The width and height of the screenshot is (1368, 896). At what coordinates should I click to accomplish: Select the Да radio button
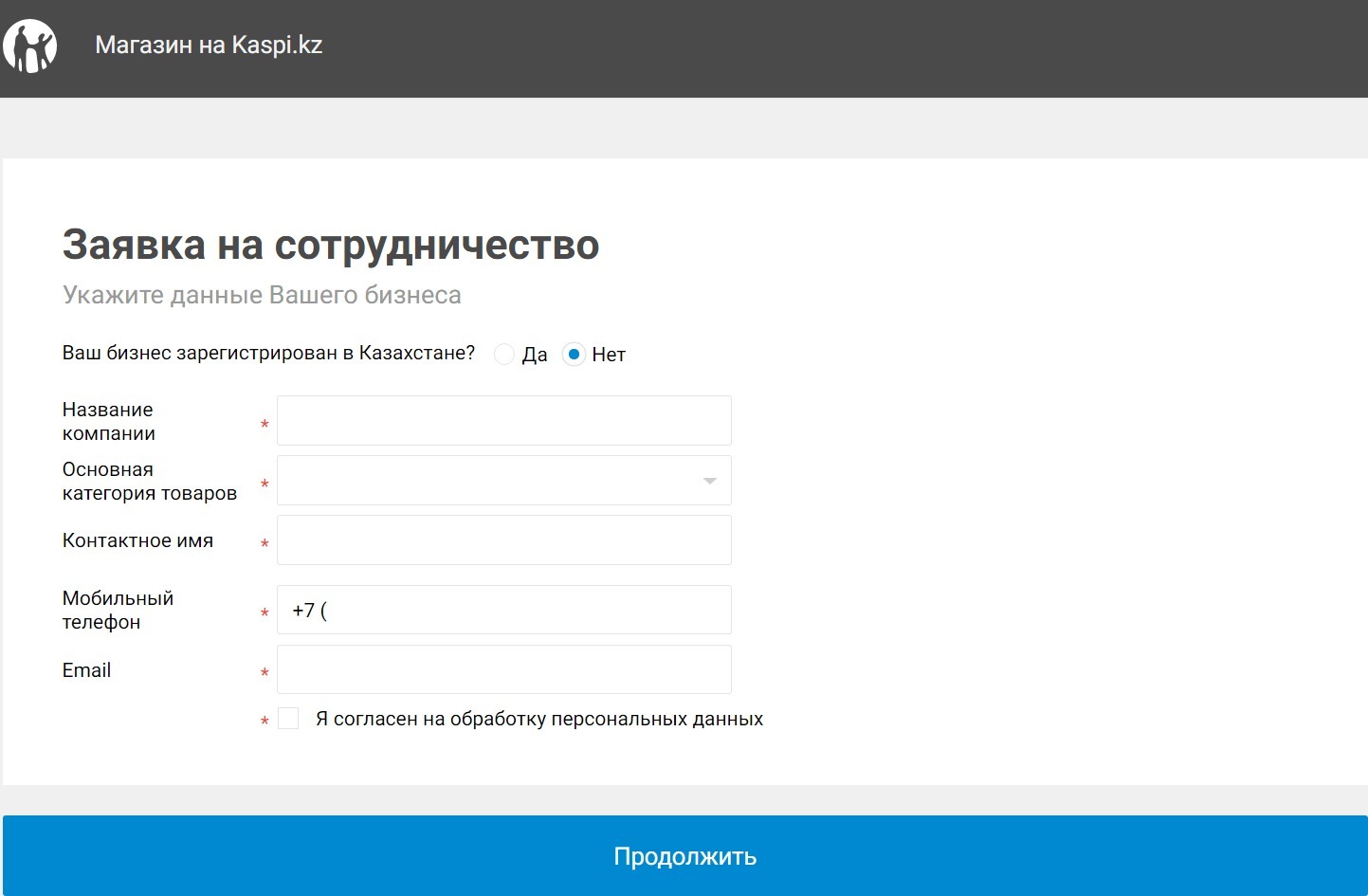(504, 355)
